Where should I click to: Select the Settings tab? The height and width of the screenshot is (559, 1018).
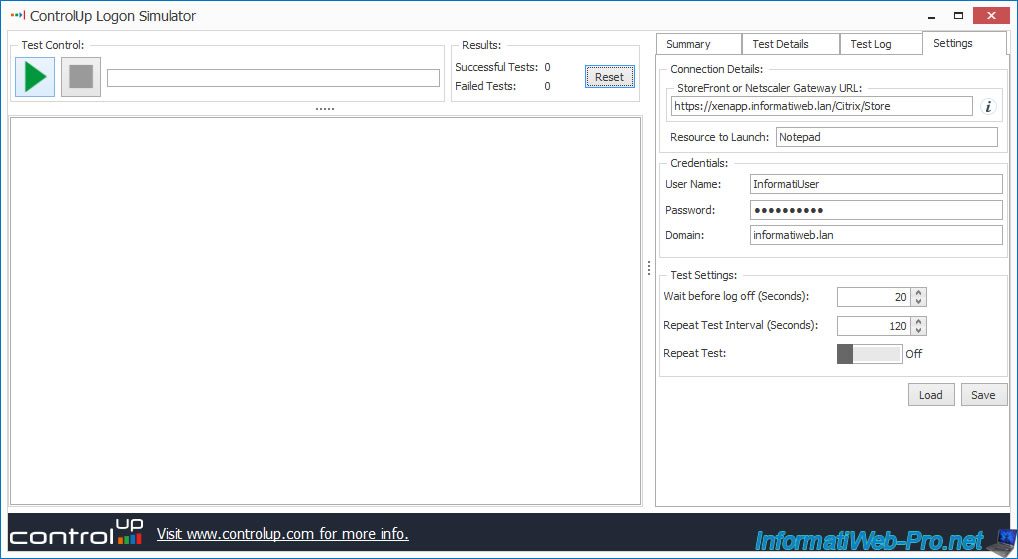point(963,43)
